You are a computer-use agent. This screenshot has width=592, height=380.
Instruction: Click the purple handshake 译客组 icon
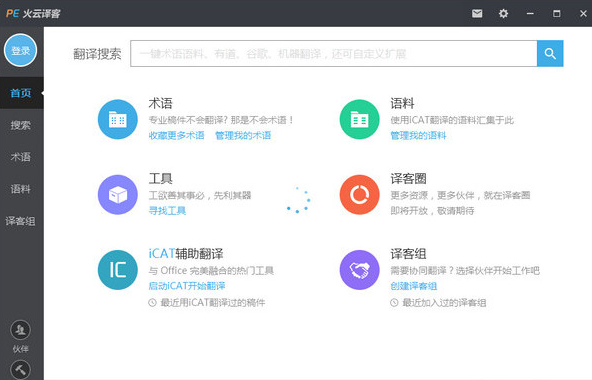point(359,270)
